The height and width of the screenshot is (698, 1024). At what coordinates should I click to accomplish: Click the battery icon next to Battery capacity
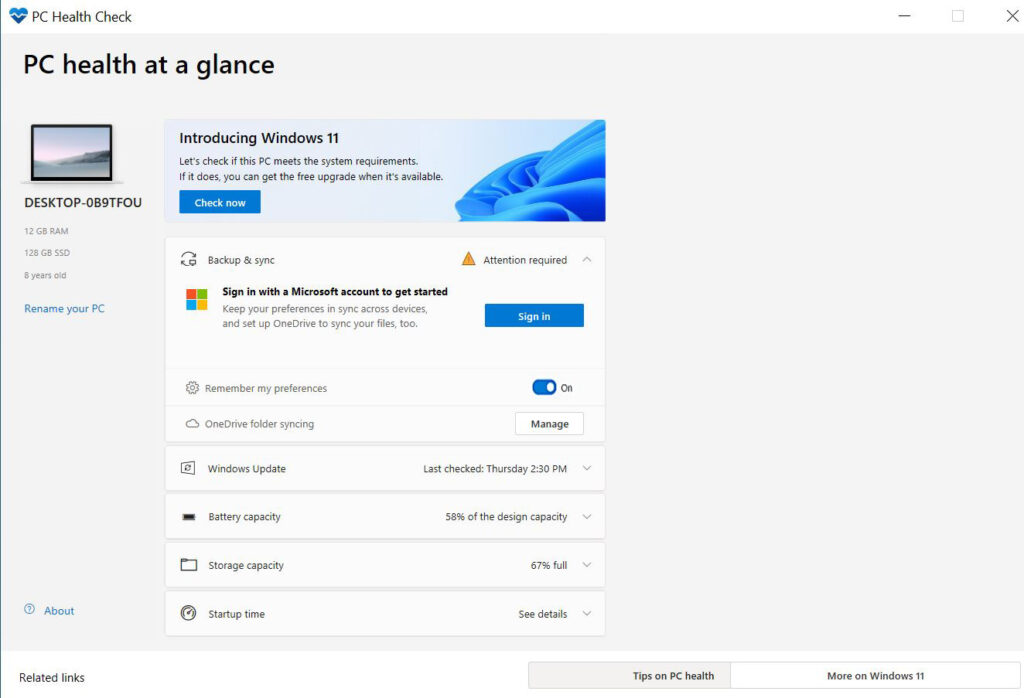click(x=190, y=516)
